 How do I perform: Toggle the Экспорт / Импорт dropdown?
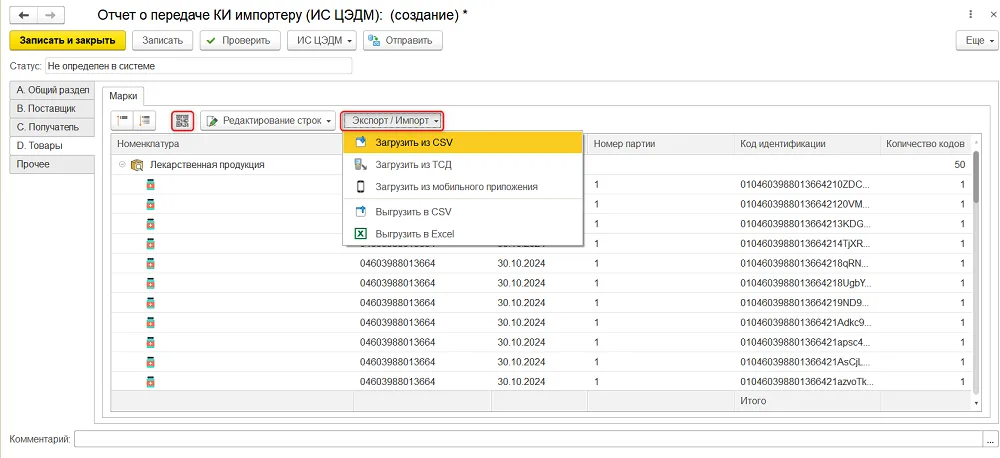pyautogui.click(x=392, y=121)
